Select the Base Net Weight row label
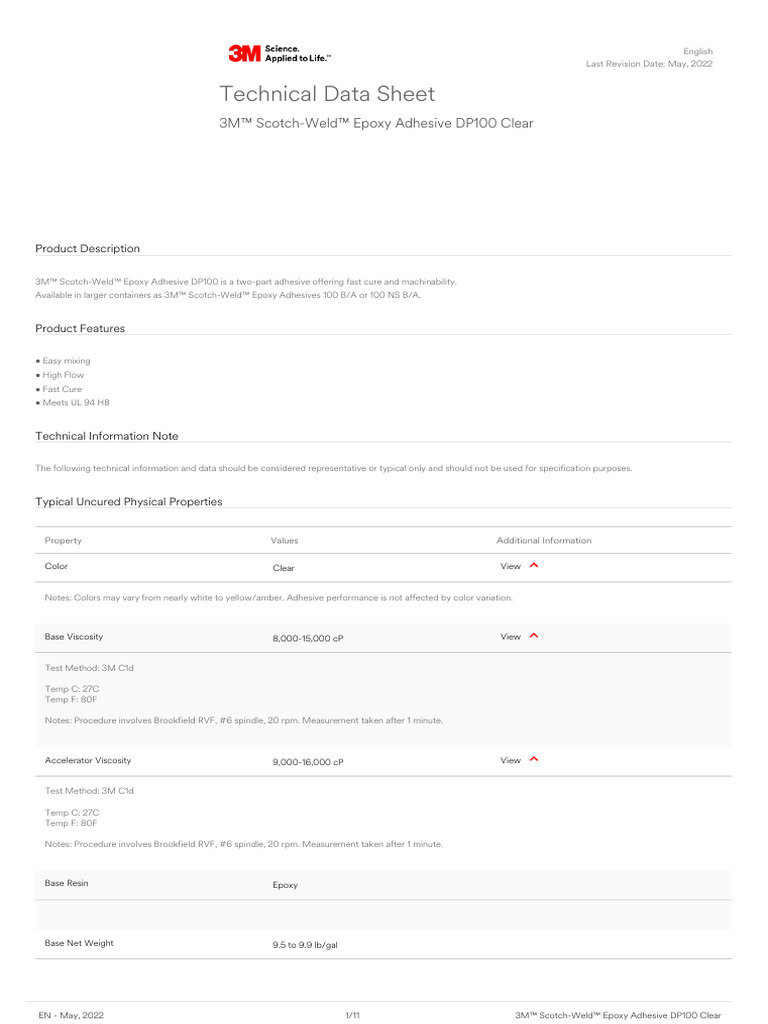The width and height of the screenshot is (768, 1024). coord(79,943)
